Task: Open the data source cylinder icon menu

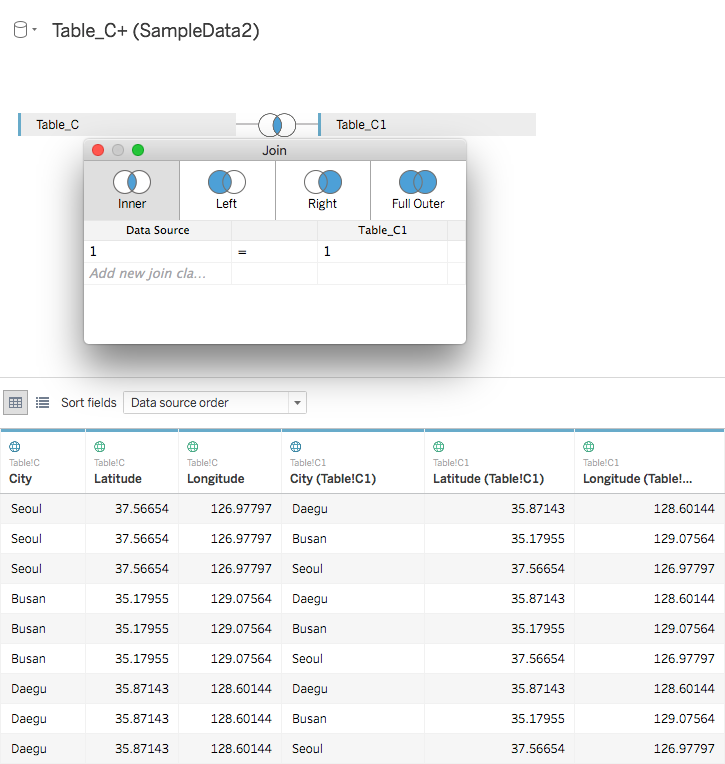Action: click(x=20, y=30)
